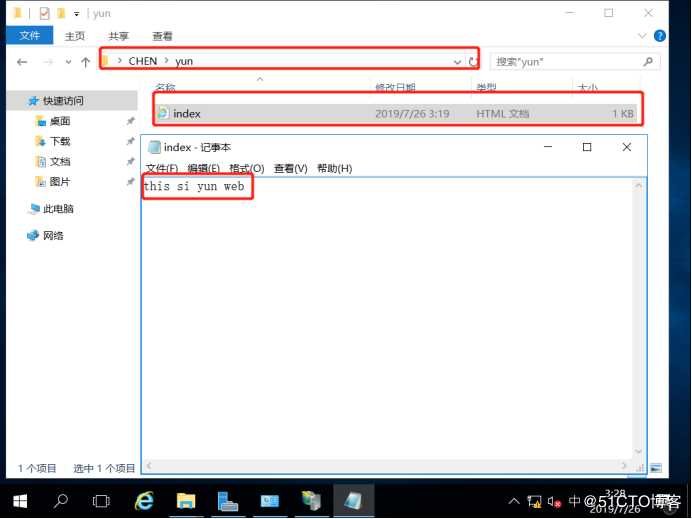692x519 pixels.
Task: Select 快速访问 in navigation pane
Action: pyautogui.click(x=63, y=101)
